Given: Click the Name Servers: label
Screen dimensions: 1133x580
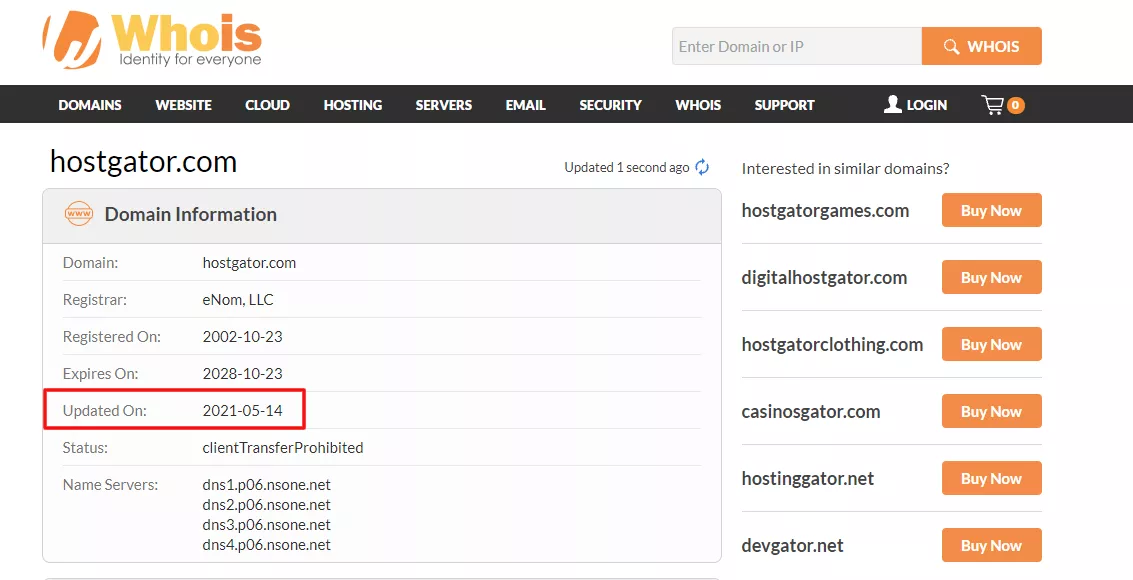Looking at the screenshot, I should point(111,485).
